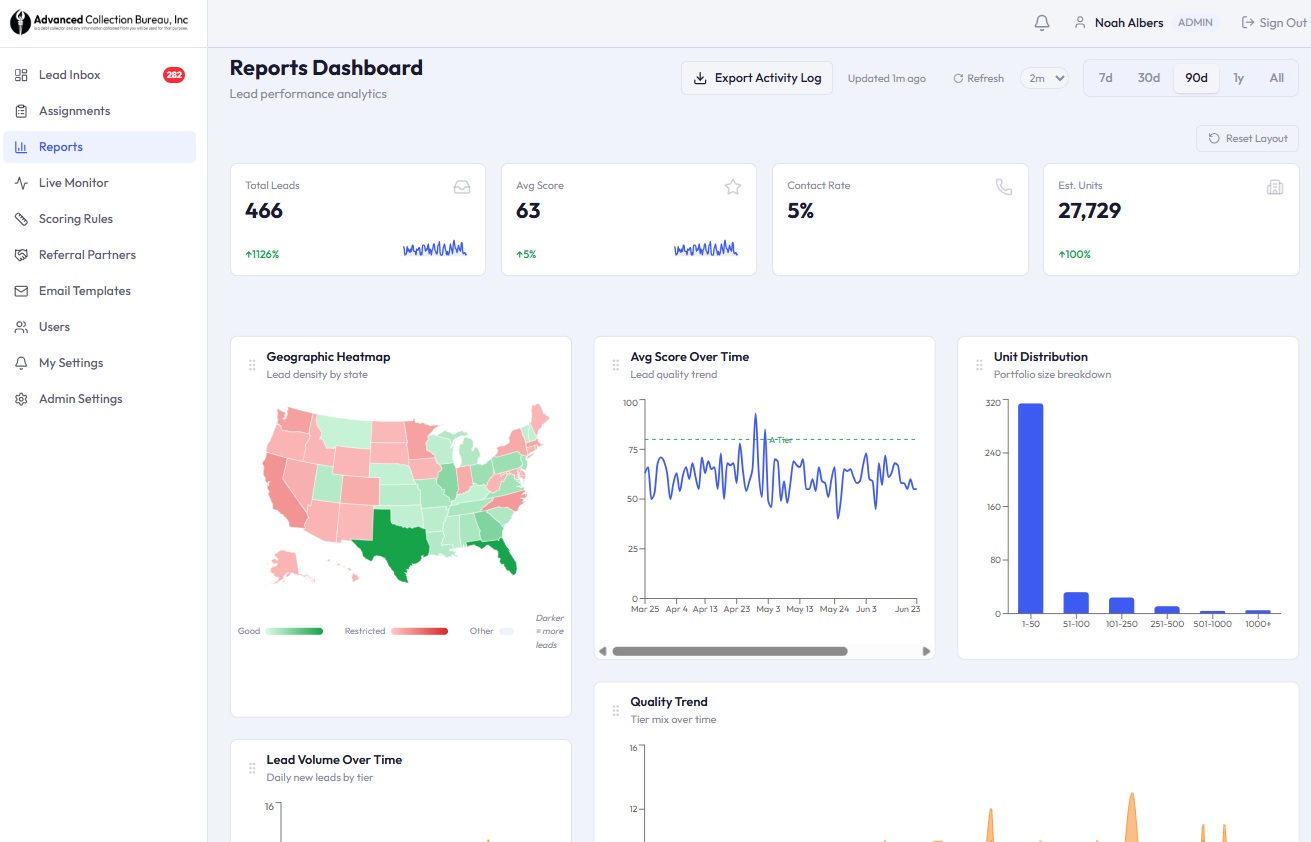1311x842 pixels.
Task: Click the Advanced Collection Bureau logo
Action: (x=99, y=22)
